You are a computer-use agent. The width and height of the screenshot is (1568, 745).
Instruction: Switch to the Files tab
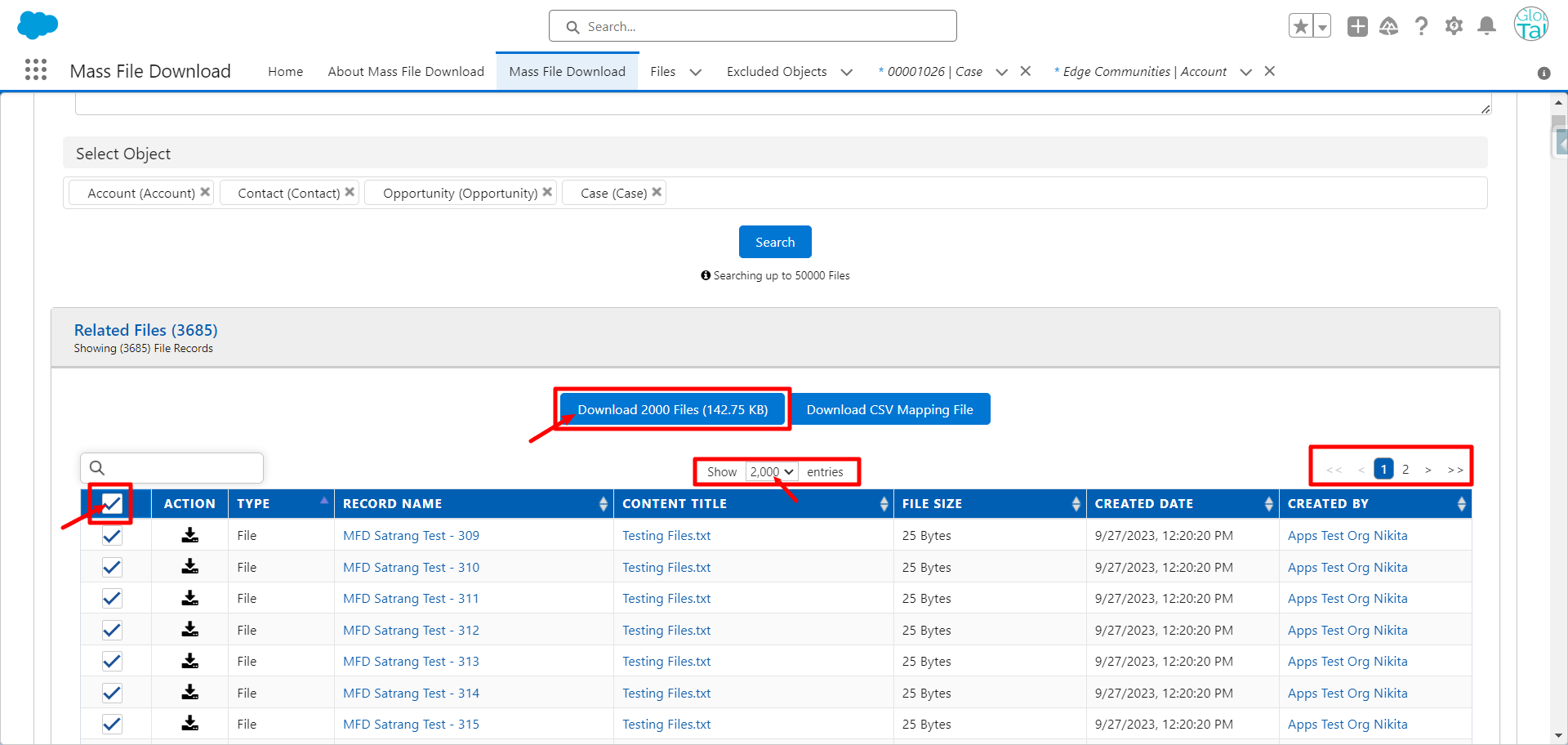[662, 72]
